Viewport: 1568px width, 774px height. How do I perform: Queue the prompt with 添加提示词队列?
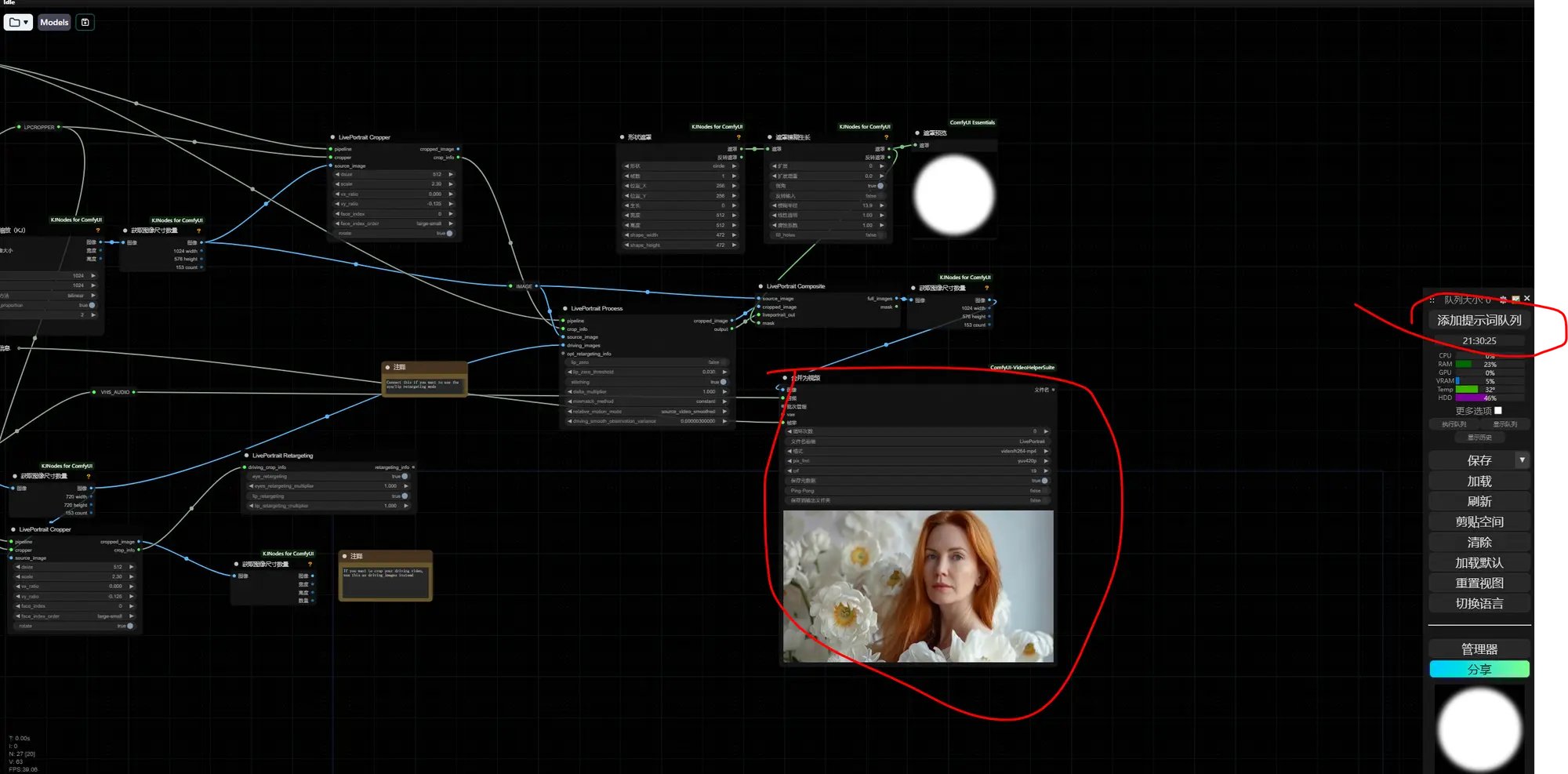click(1479, 320)
